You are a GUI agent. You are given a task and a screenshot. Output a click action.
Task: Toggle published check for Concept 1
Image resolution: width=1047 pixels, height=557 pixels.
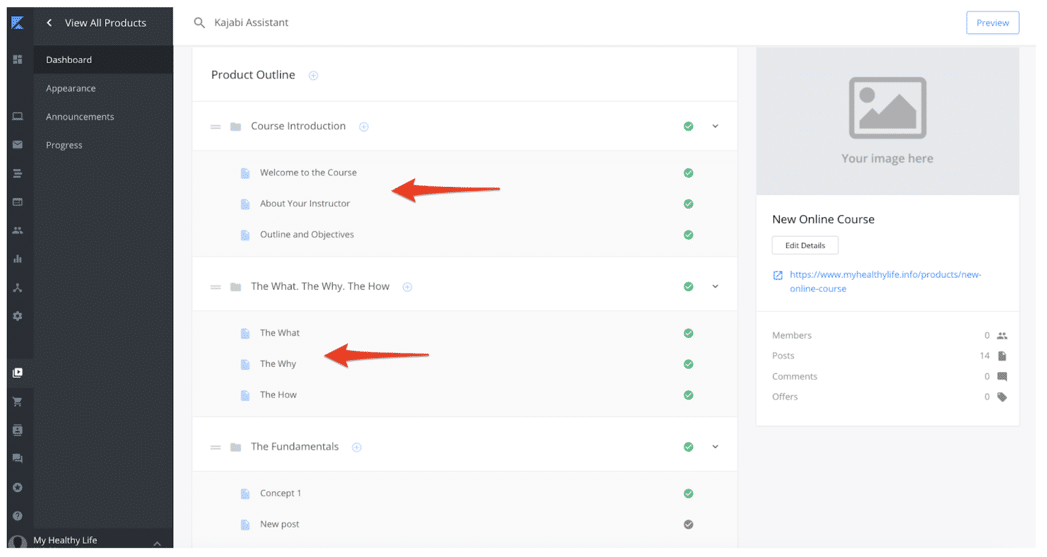[688, 494]
